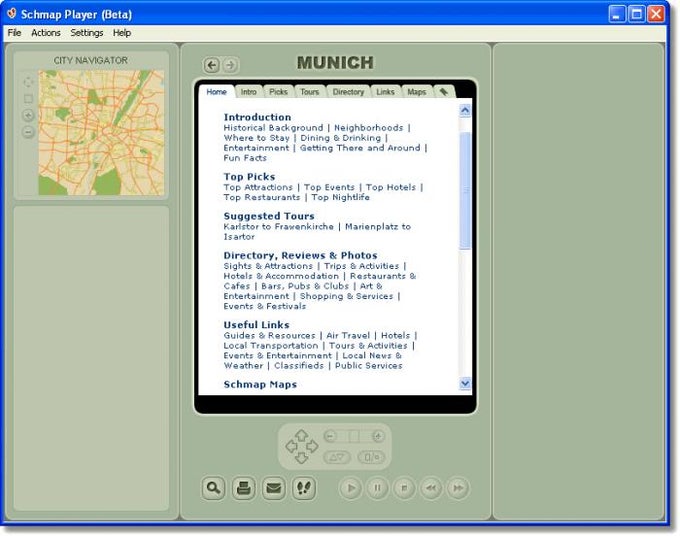Click the email envelope button
The width and height of the screenshot is (680, 536).
(274, 488)
